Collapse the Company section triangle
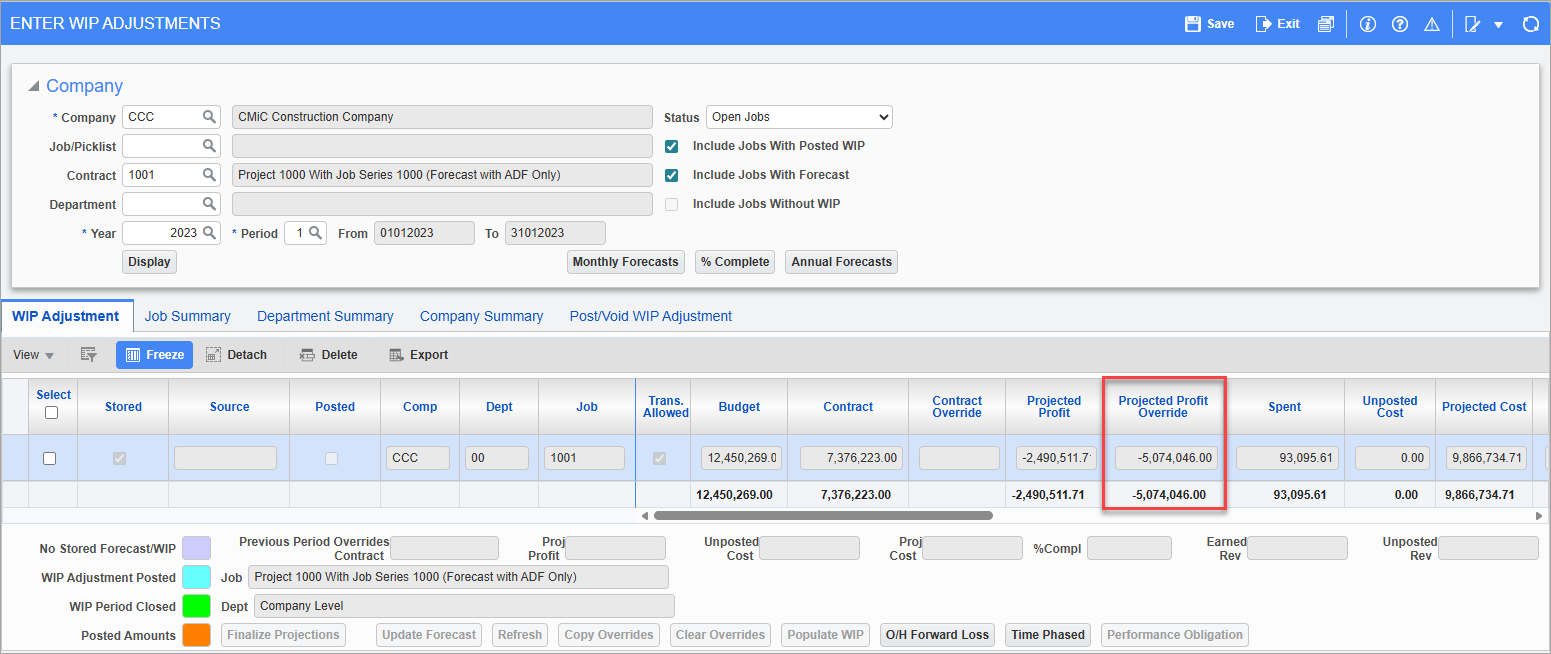Image resolution: width=1551 pixels, height=654 pixels. pos(34,86)
